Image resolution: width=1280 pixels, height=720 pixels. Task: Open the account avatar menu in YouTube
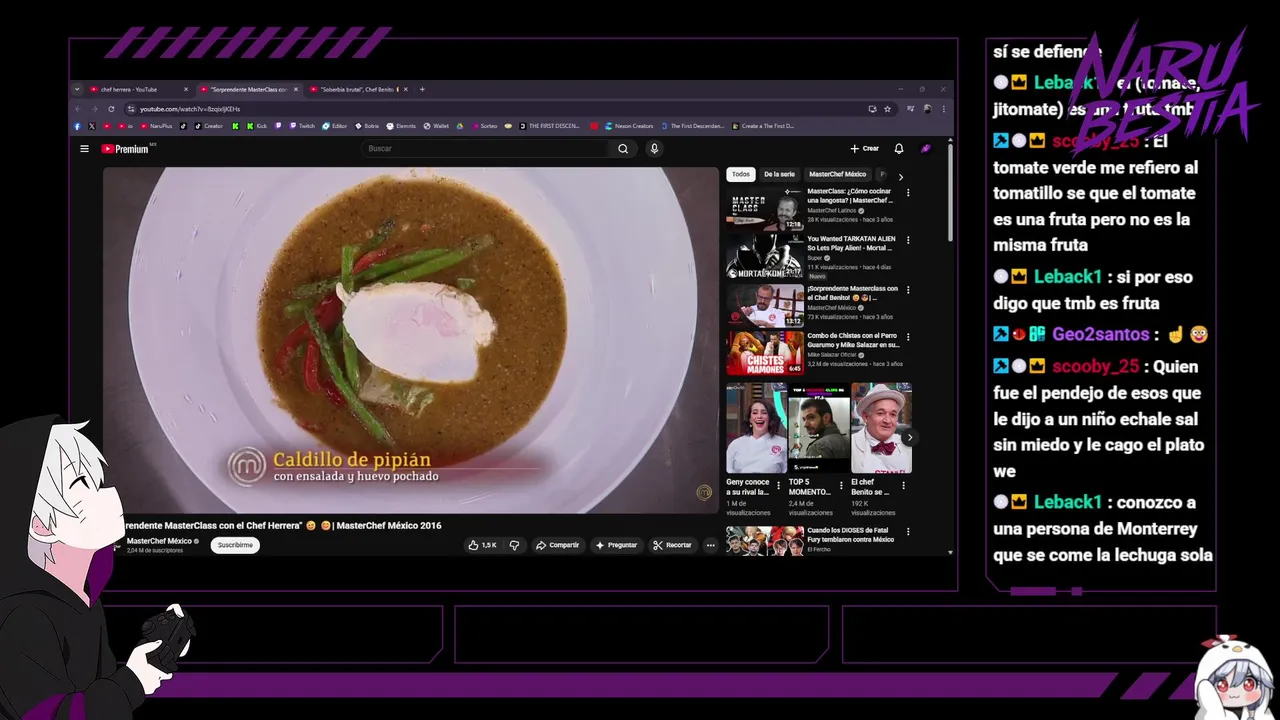point(926,149)
